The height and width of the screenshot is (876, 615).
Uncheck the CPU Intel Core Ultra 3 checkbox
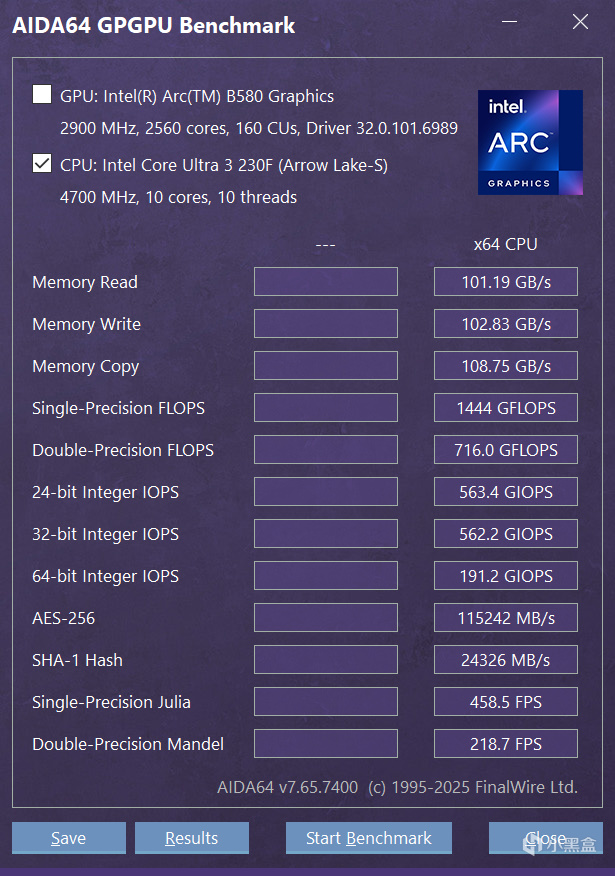click(x=42, y=163)
